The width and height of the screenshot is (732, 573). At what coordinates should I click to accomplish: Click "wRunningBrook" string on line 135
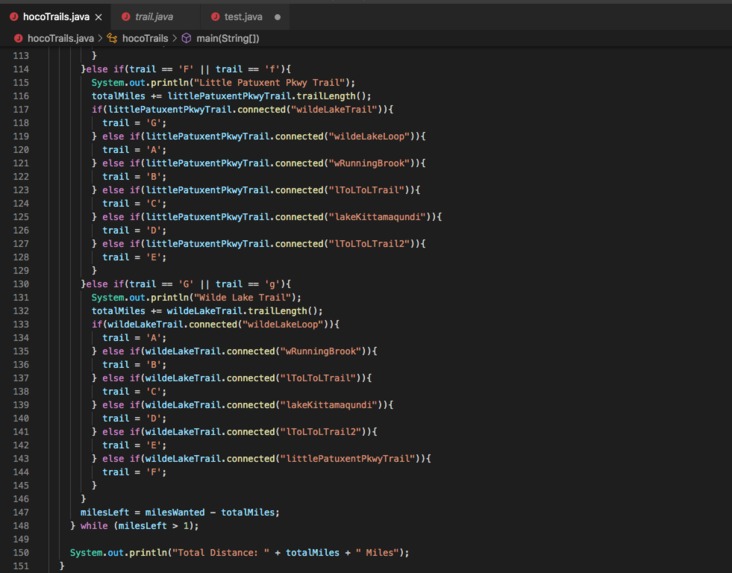click(321, 351)
